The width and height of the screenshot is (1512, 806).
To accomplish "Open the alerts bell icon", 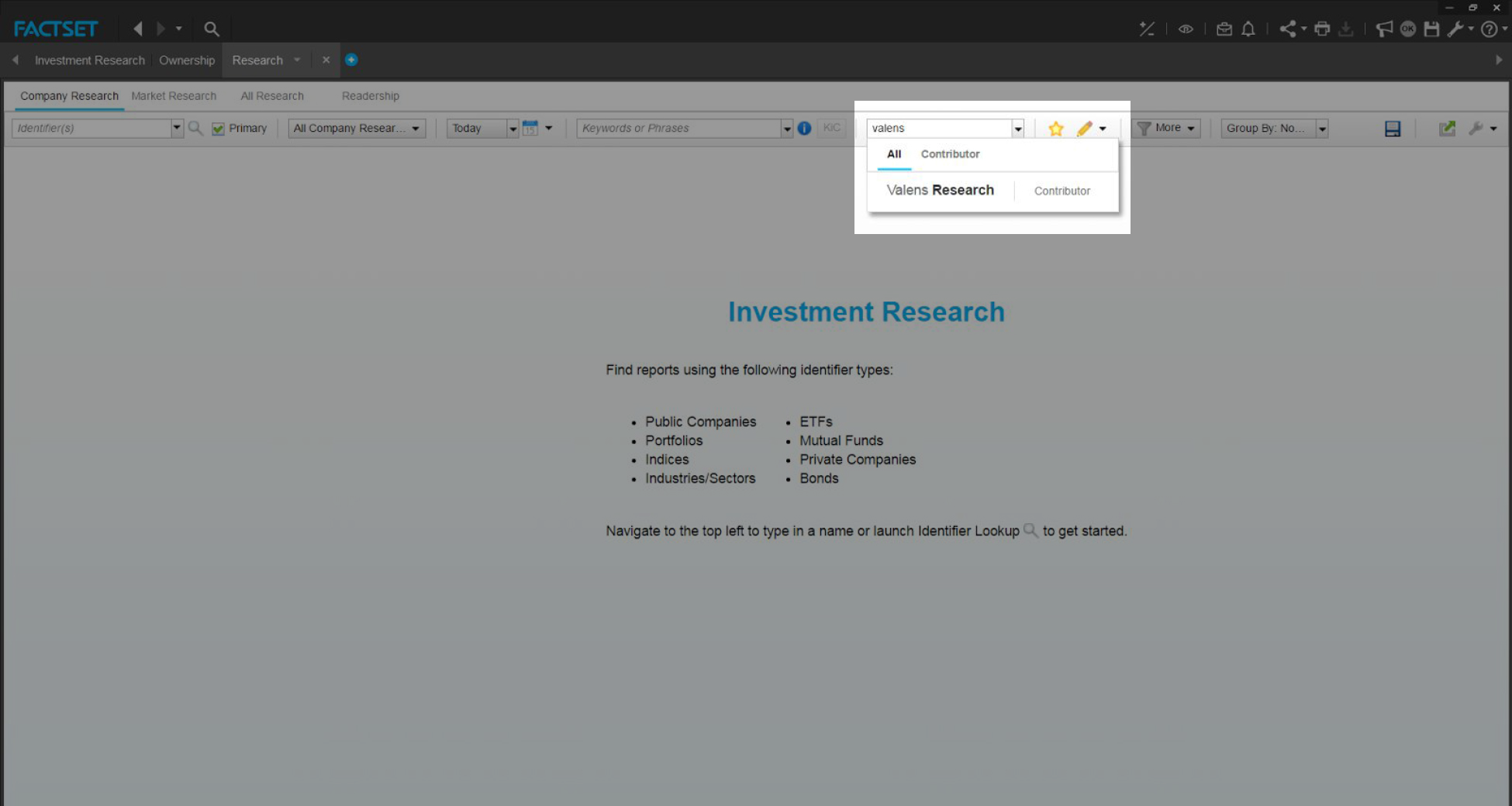I will [1248, 29].
